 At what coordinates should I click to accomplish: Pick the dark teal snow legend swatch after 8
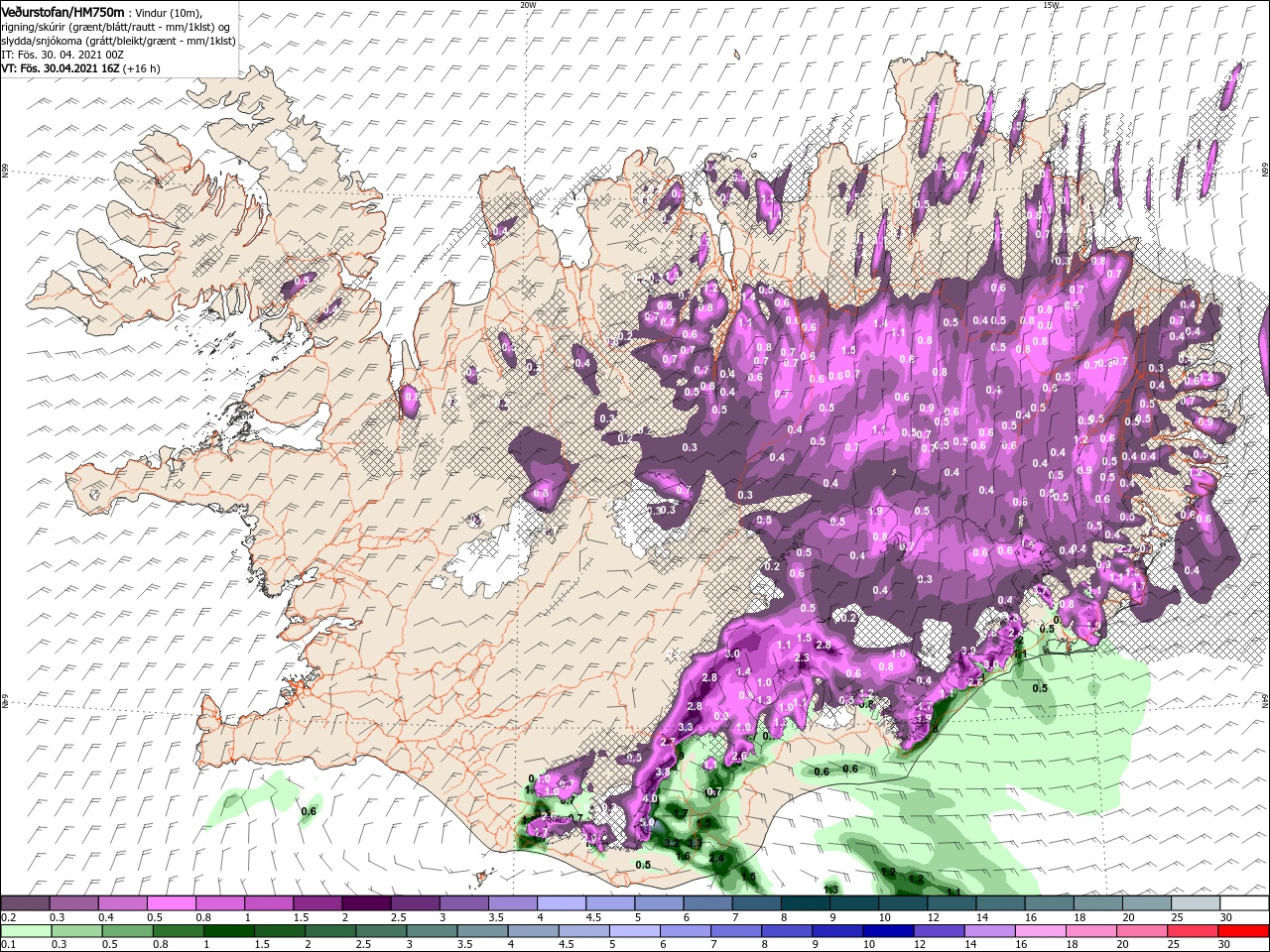pyautogui.click(x=805, y=904)
